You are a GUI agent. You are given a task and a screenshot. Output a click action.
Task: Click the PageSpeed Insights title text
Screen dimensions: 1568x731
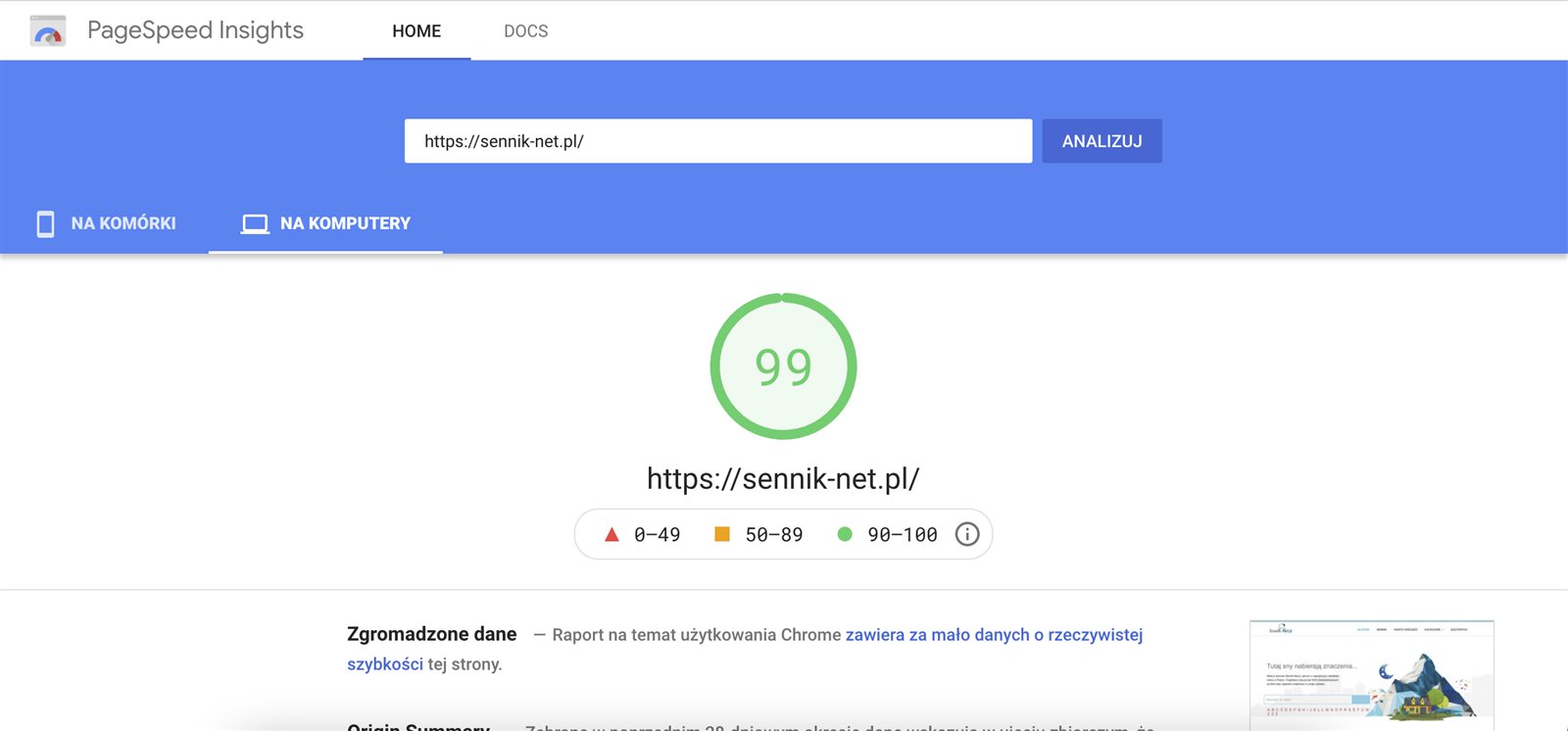tap(195, 30)
